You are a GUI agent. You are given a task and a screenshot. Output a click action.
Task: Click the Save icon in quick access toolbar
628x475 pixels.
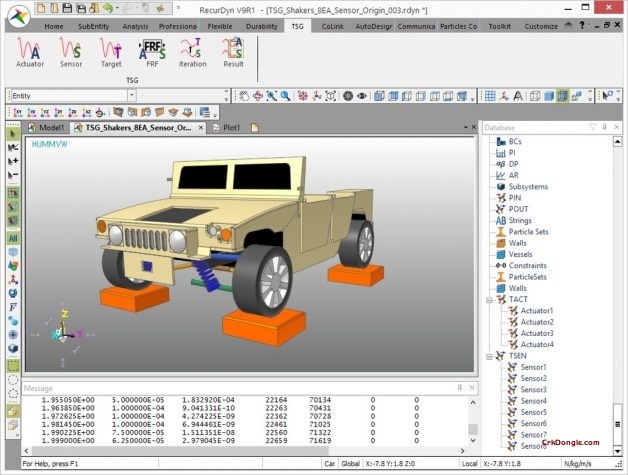pos(67,8)
